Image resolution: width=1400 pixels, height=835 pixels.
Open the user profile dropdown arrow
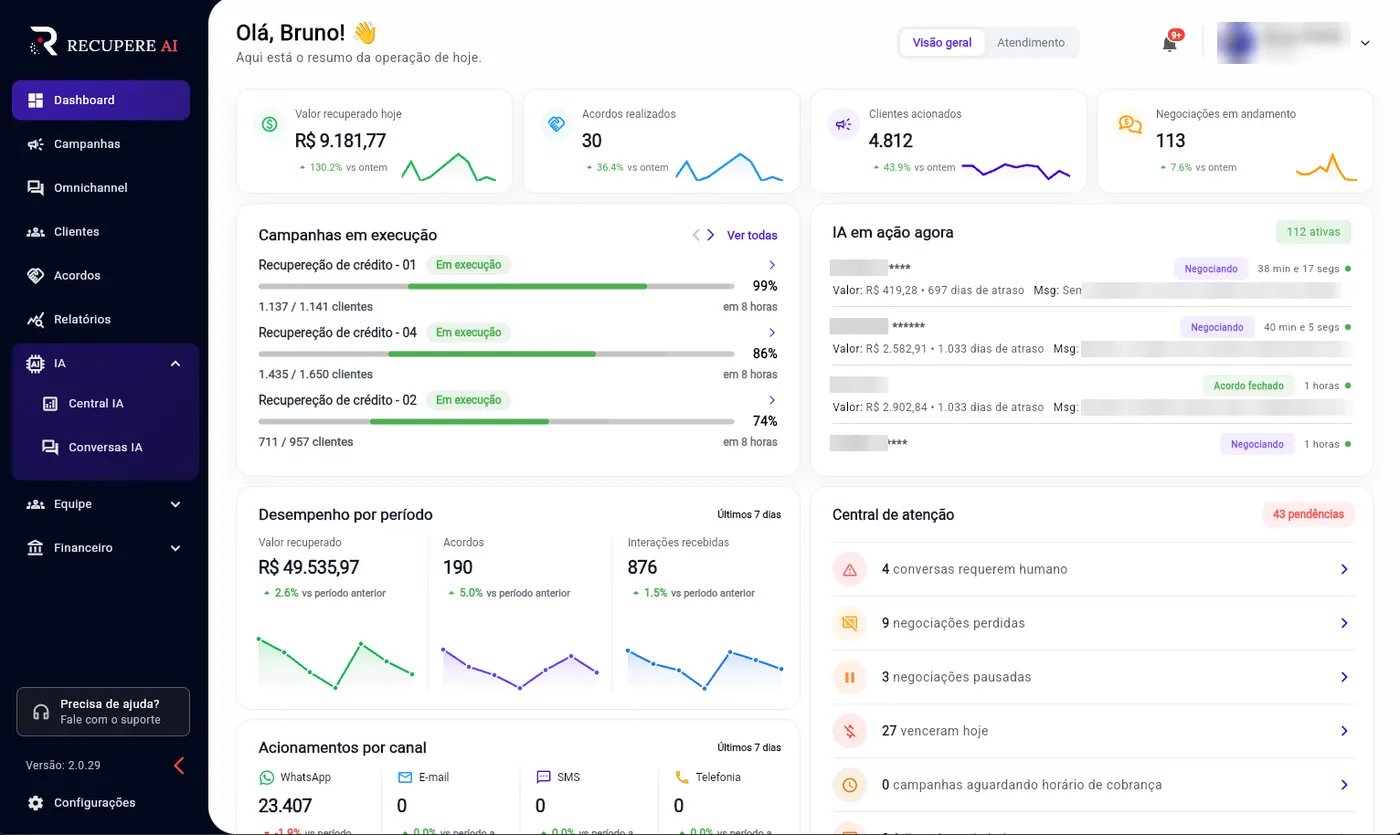[x=1366, y=43]
